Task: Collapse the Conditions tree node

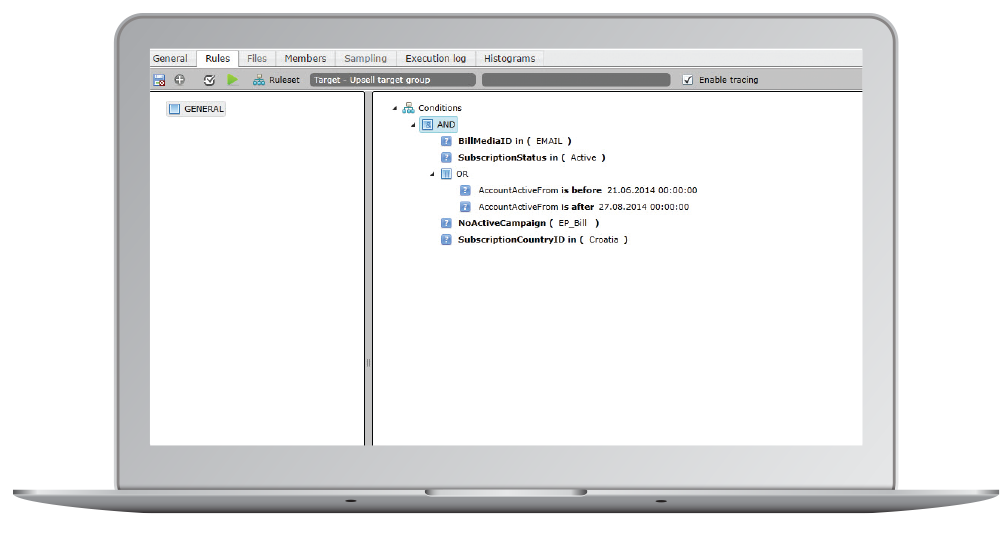Action: pos(395,108)
